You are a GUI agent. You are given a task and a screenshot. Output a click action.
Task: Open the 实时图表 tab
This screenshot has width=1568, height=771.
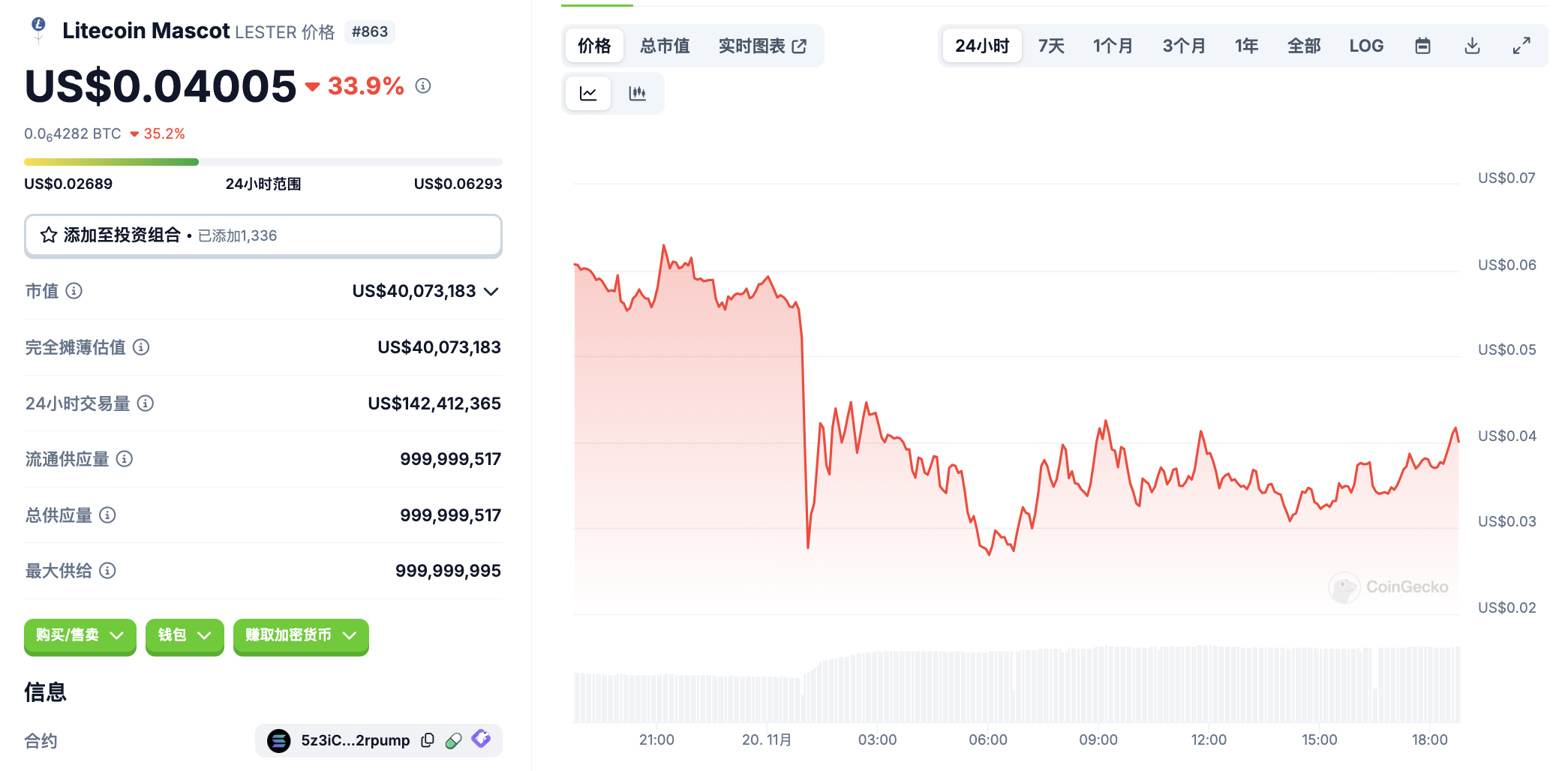(x=761, y=46)
